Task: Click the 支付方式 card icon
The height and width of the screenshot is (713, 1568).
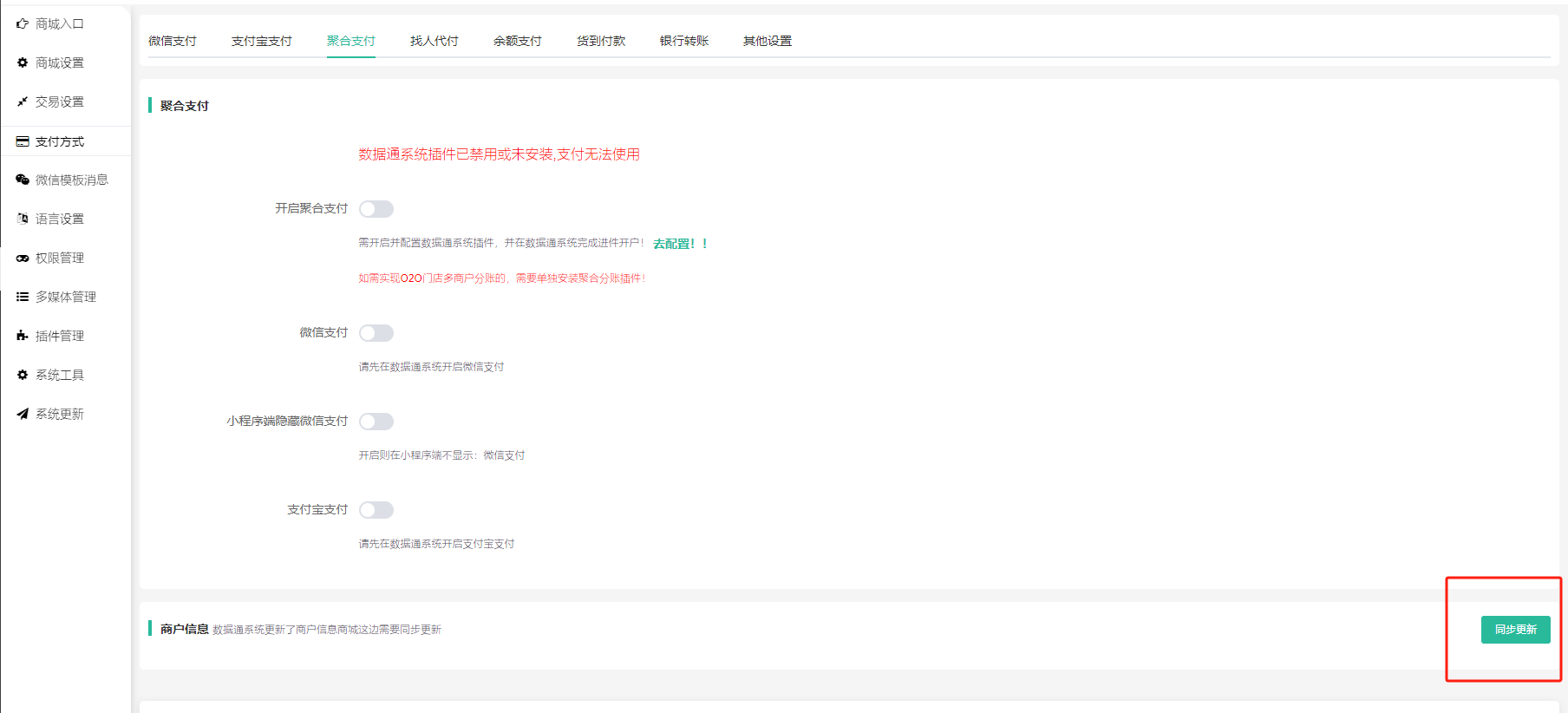Action: pos(23,141)
